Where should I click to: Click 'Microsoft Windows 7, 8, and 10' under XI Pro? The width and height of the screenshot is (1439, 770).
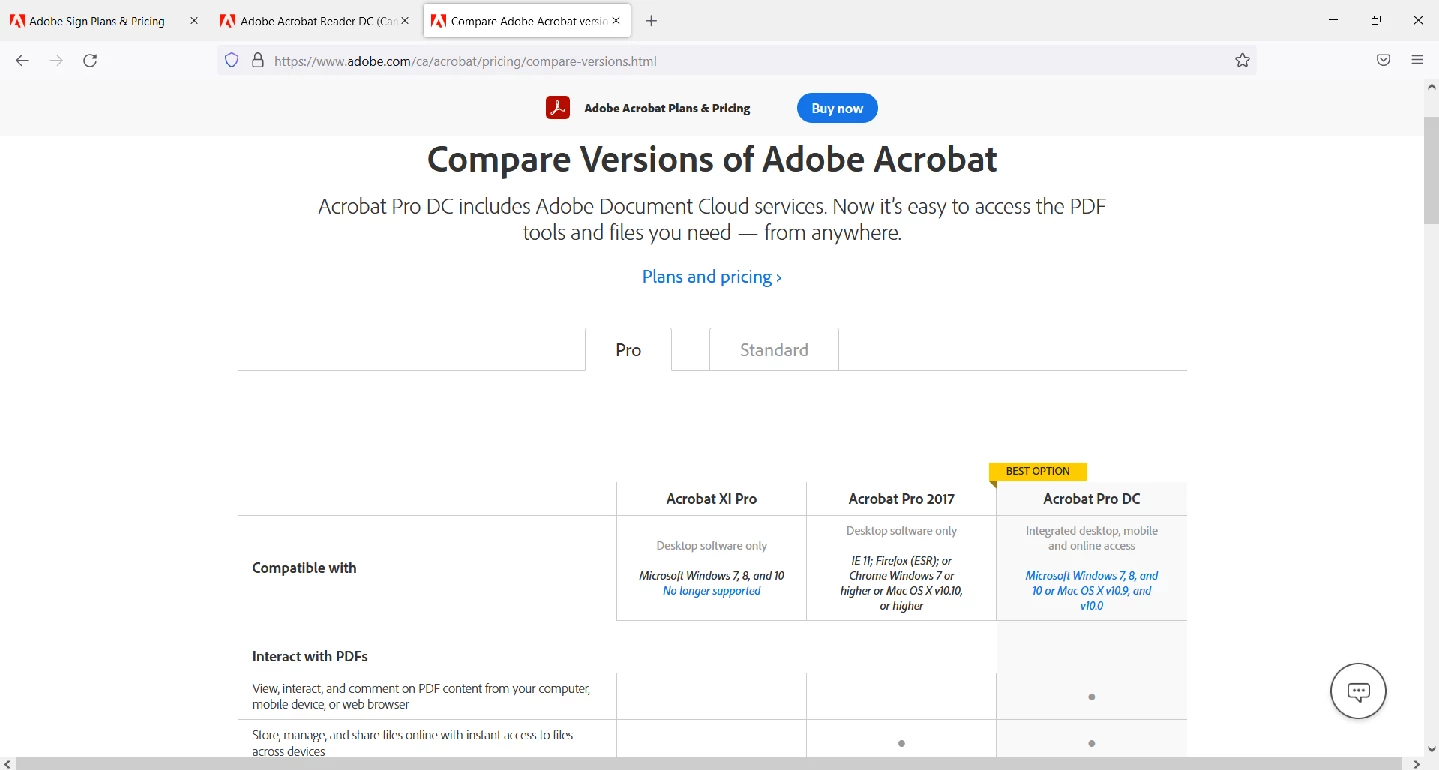(711, 576)
